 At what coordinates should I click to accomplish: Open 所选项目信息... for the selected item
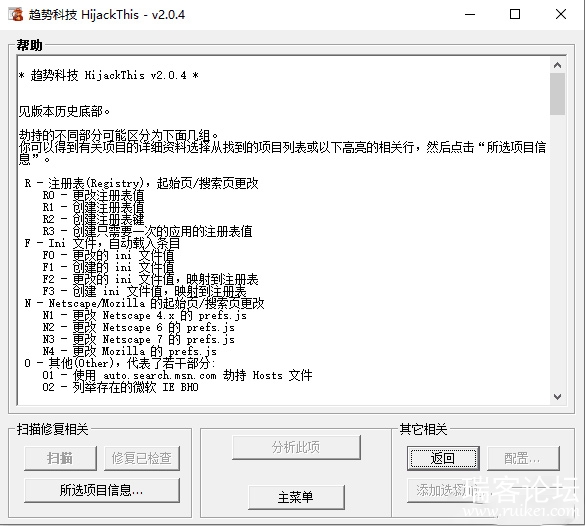(101, 490)
